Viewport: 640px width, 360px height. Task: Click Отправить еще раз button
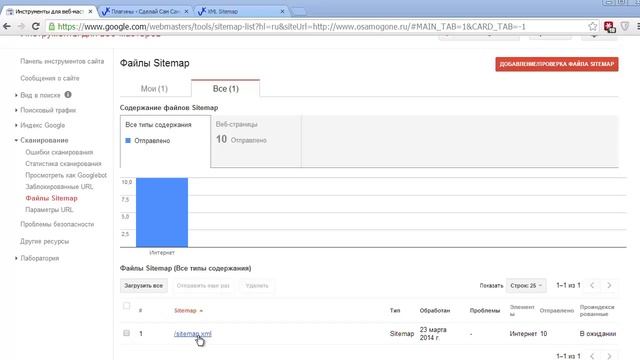pyautogui.click(x=203, y=286)
